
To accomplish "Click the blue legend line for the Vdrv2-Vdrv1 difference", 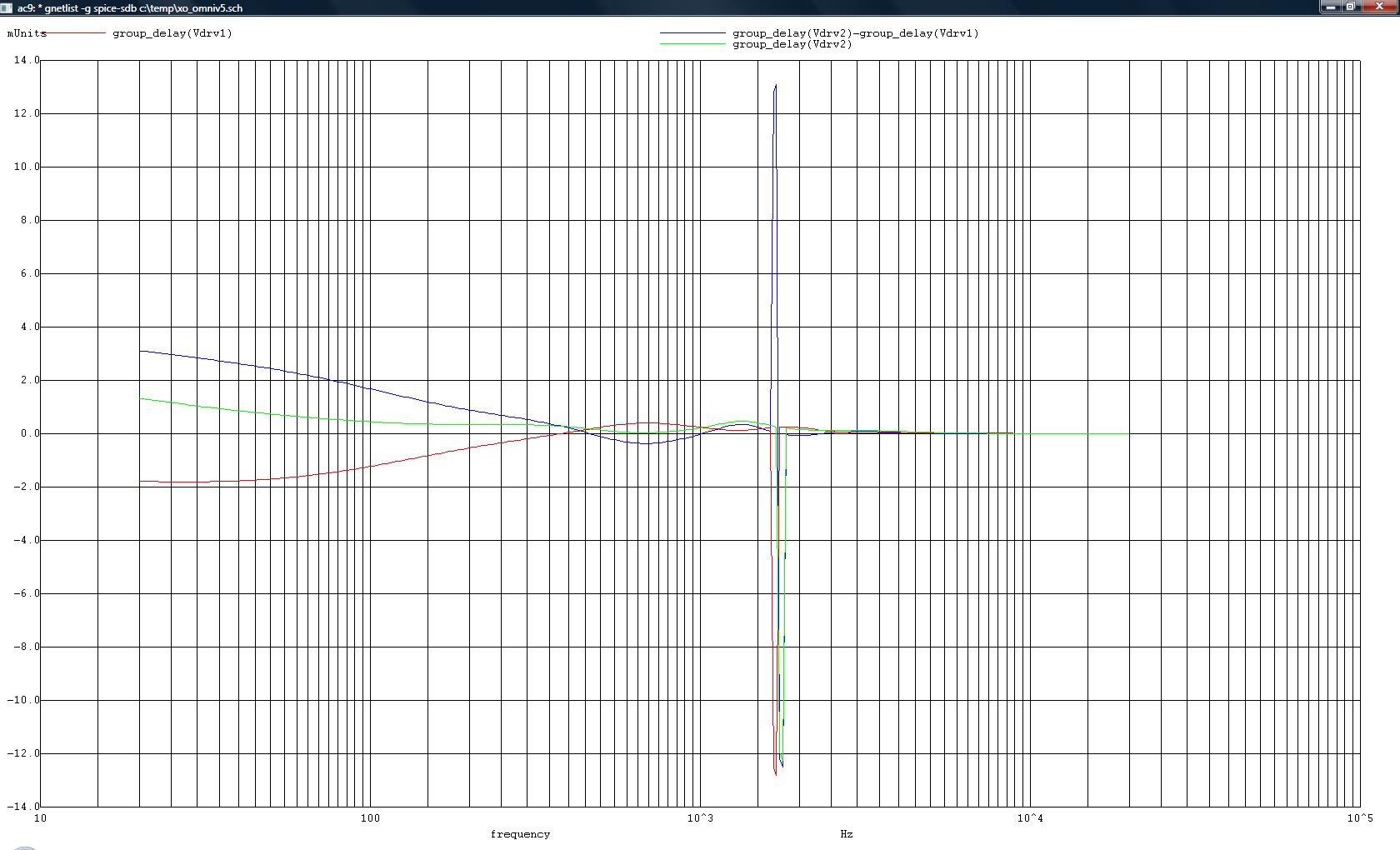I will (692, 33).
